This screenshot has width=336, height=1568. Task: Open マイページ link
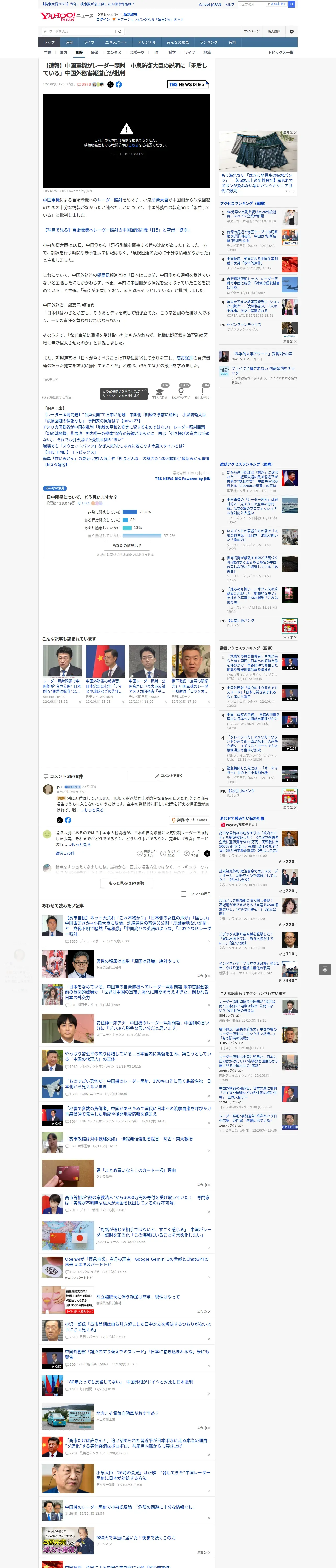pyautogui.click(x=251, y=32)
